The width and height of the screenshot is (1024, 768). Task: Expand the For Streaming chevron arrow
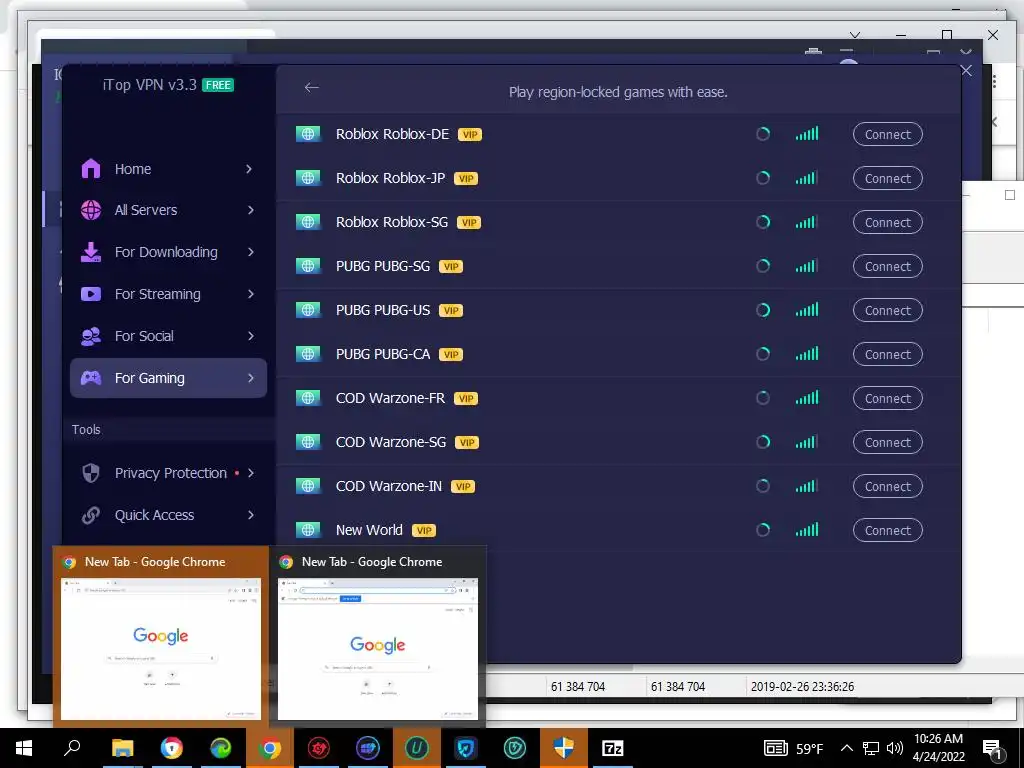point(251,294)
